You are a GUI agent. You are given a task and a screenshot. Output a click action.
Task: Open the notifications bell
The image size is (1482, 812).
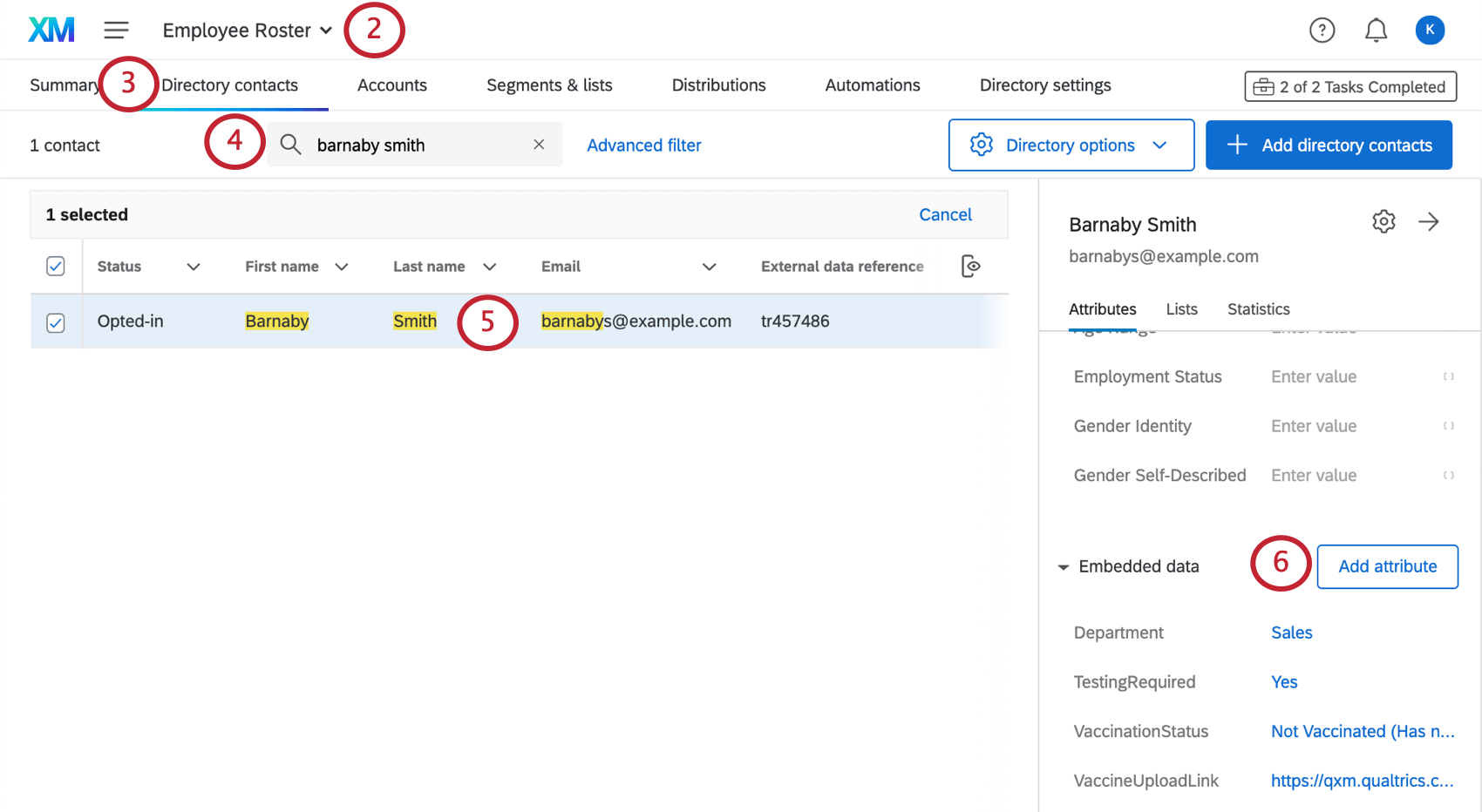click(1376, 29)
